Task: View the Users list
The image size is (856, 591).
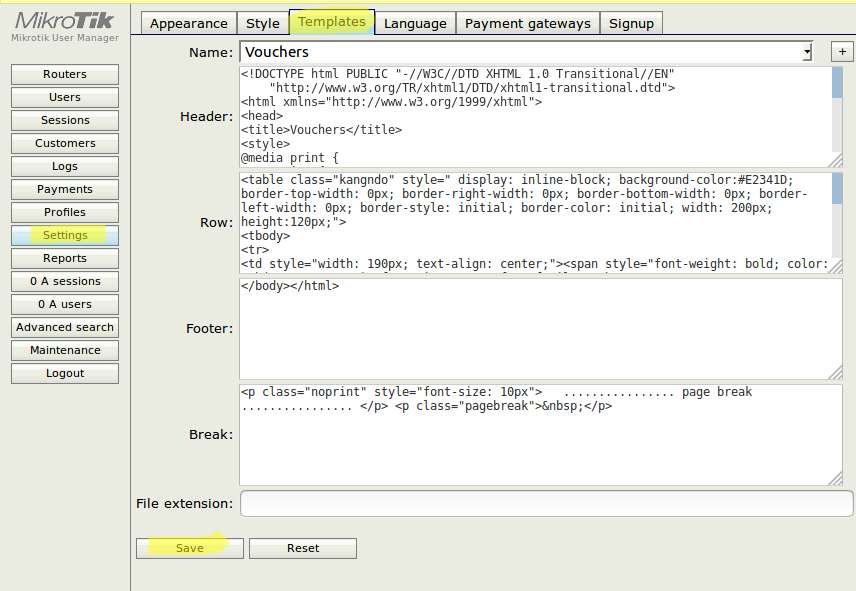Action: pyautogui.click(x=64, y=97)
